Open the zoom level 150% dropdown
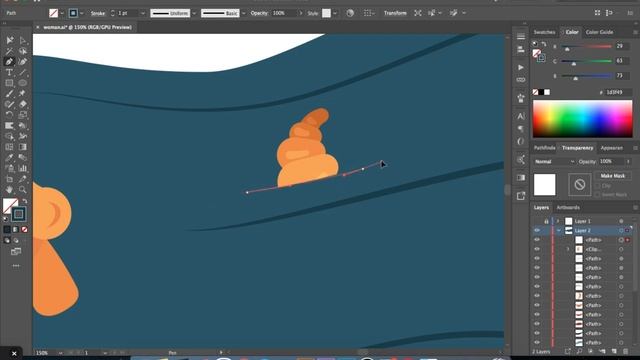 click(60, 353)
